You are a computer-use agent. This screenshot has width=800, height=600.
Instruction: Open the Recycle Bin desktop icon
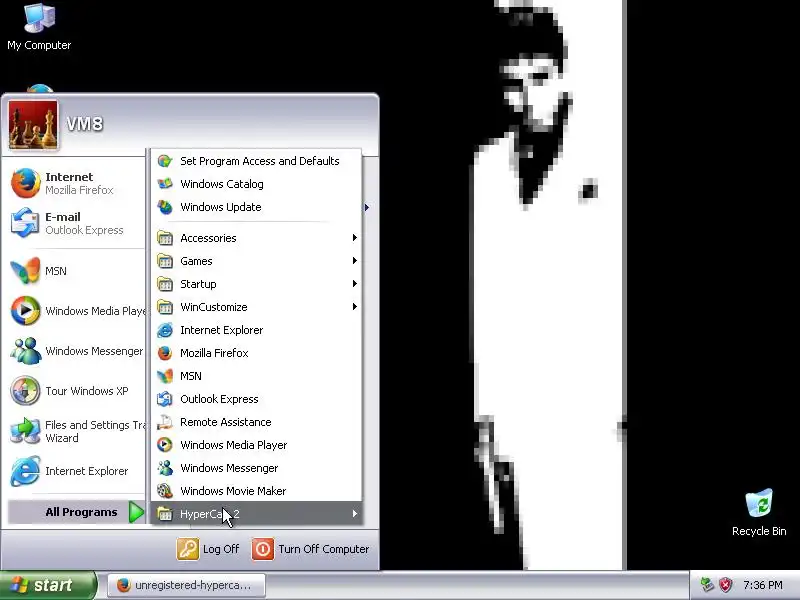(x=759, y=512)
